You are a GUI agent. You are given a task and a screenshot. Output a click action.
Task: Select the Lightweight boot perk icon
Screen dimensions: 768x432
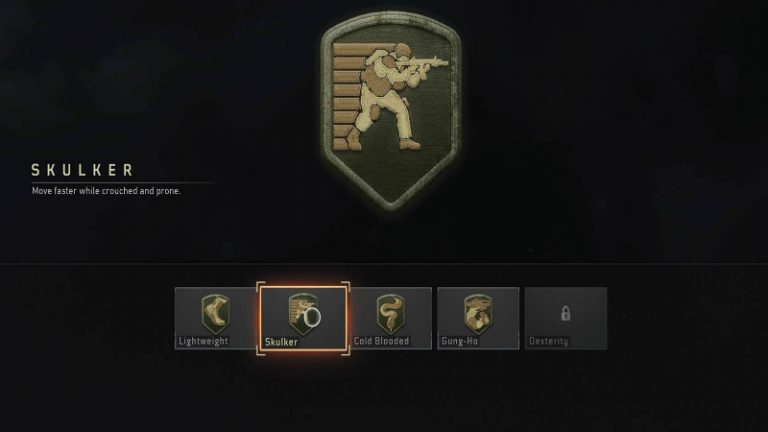coord(215,313)
